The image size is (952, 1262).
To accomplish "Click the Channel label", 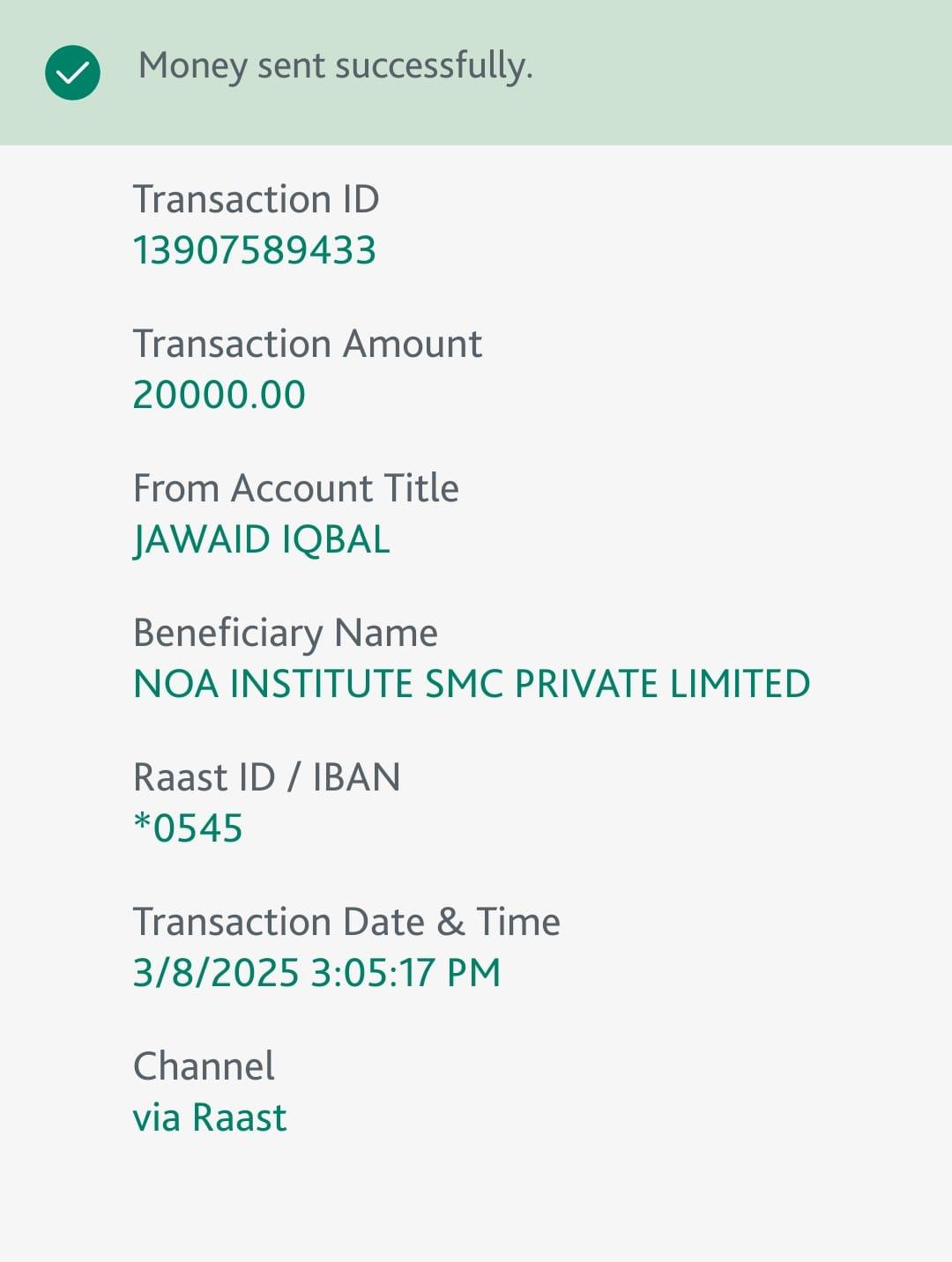I will click(204, 1066).
